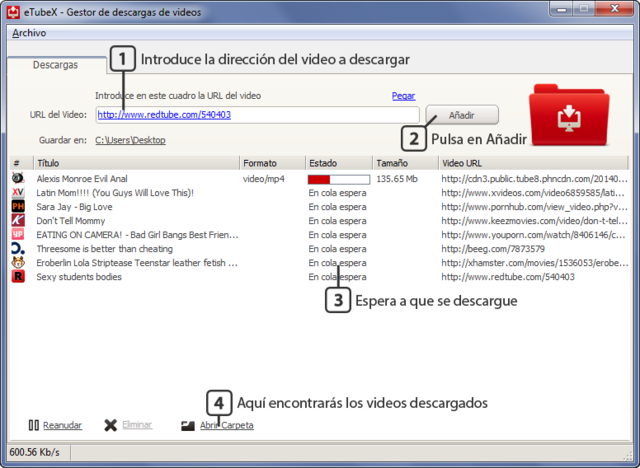Switch to the Descargas tab

[x=56, y=65]
